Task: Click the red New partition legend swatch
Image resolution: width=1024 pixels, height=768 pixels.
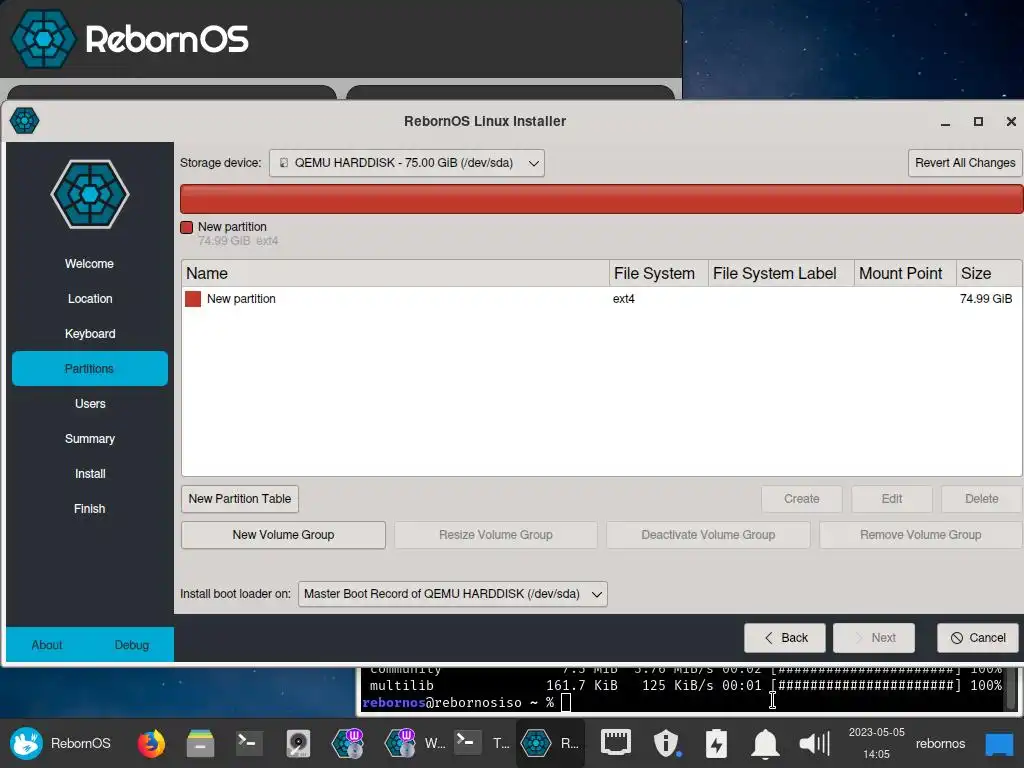Action: click(x=187, y=227)
